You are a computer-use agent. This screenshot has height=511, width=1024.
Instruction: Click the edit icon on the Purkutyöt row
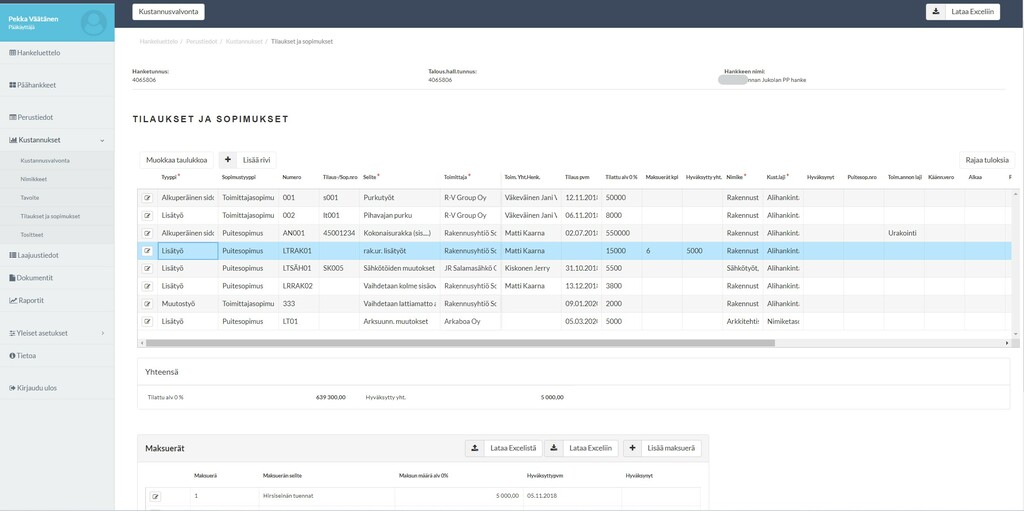[147, 198]
